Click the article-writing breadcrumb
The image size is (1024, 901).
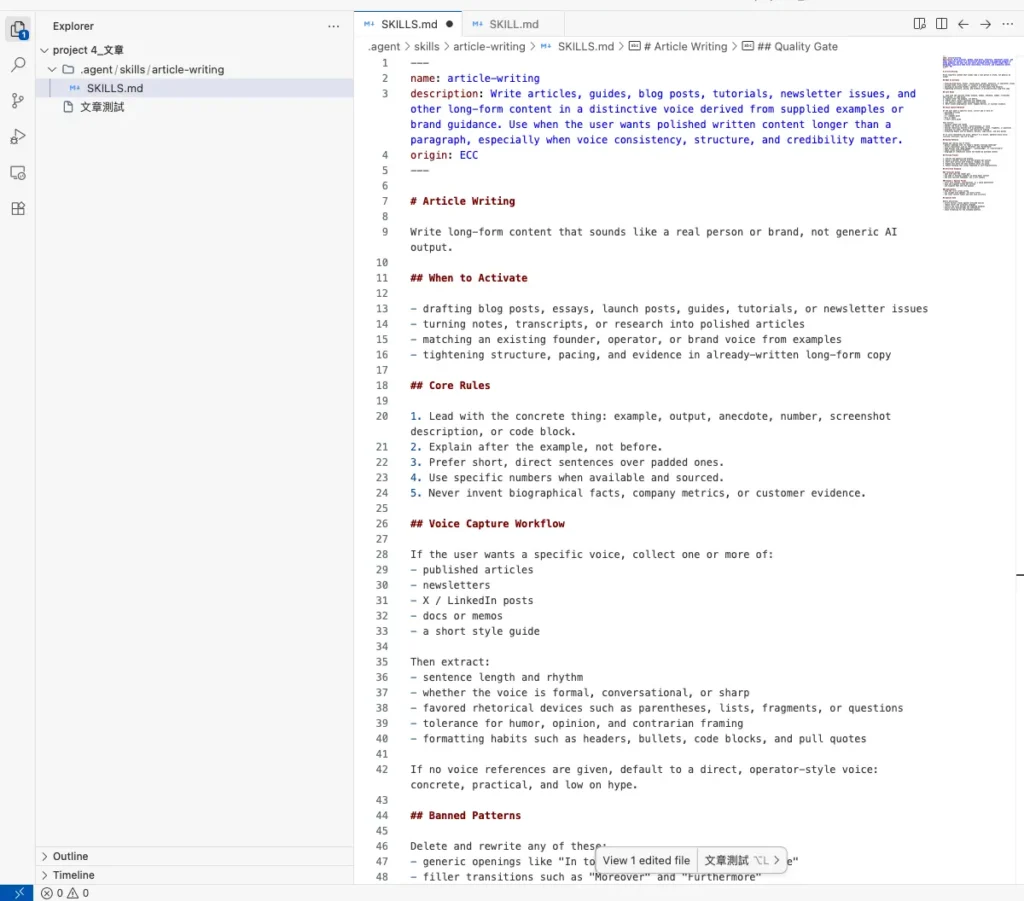[x=489, y=46]
